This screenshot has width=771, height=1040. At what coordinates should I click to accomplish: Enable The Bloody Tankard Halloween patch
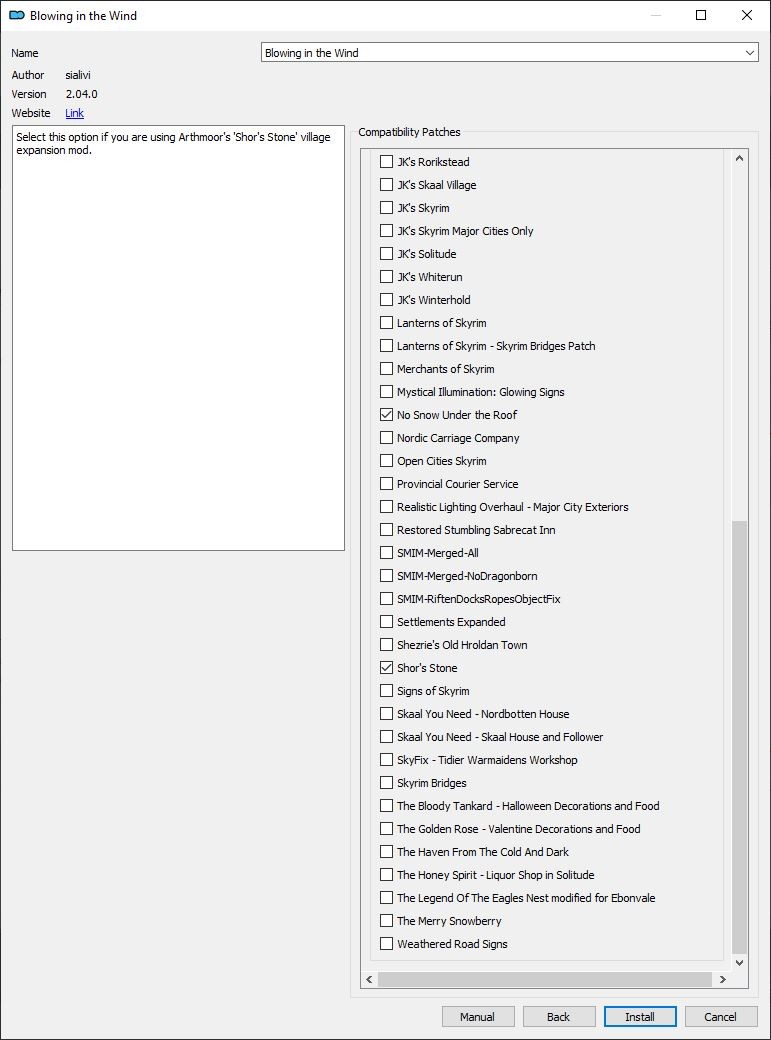[386, 806]
